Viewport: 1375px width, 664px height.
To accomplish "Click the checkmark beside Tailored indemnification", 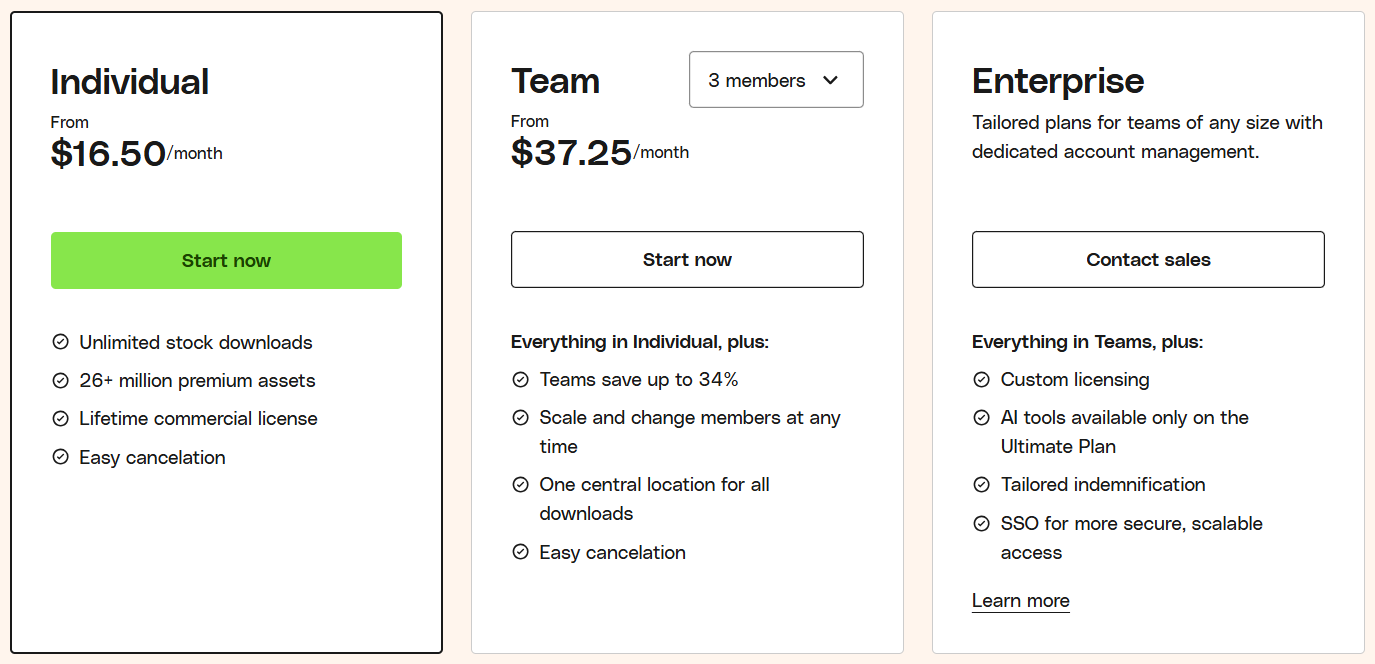I will (x=980, y=484).
